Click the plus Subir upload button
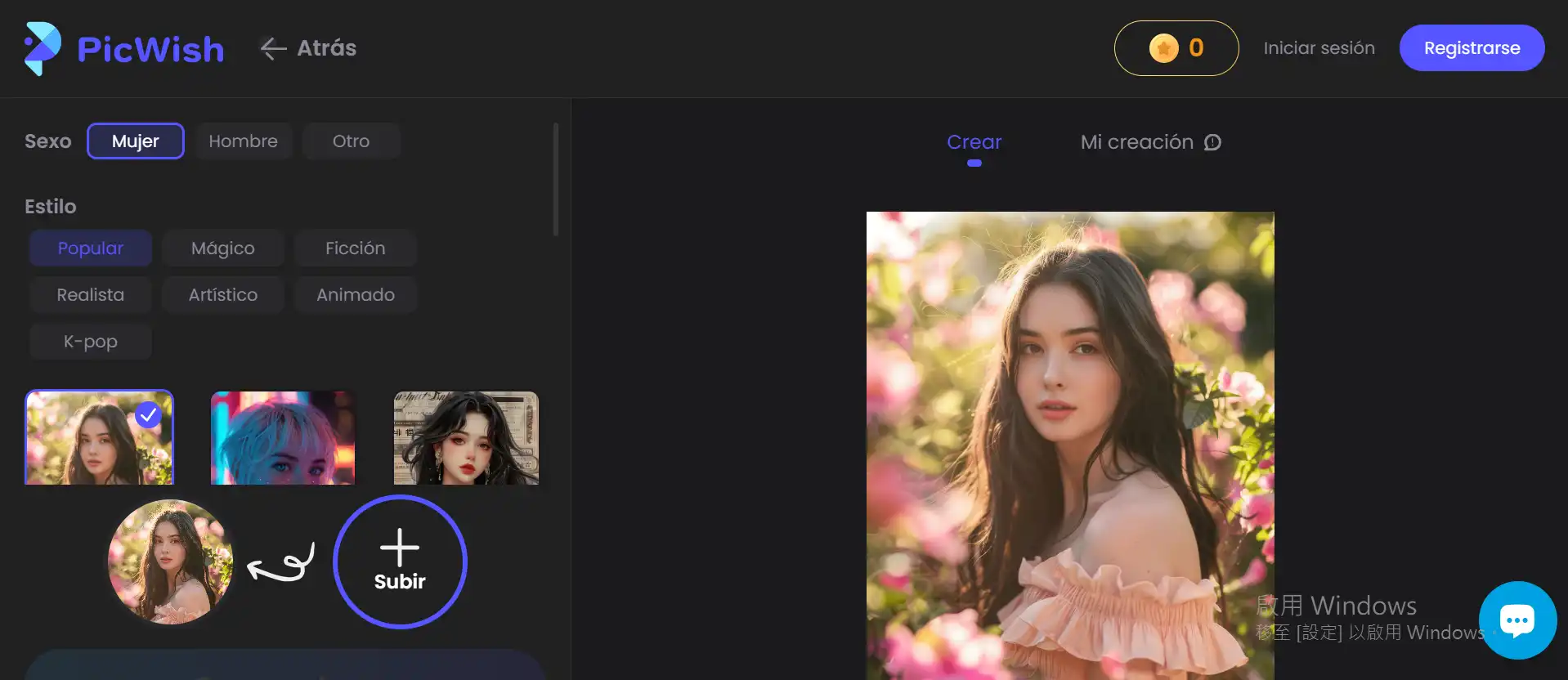 click(x=400, y=561)
